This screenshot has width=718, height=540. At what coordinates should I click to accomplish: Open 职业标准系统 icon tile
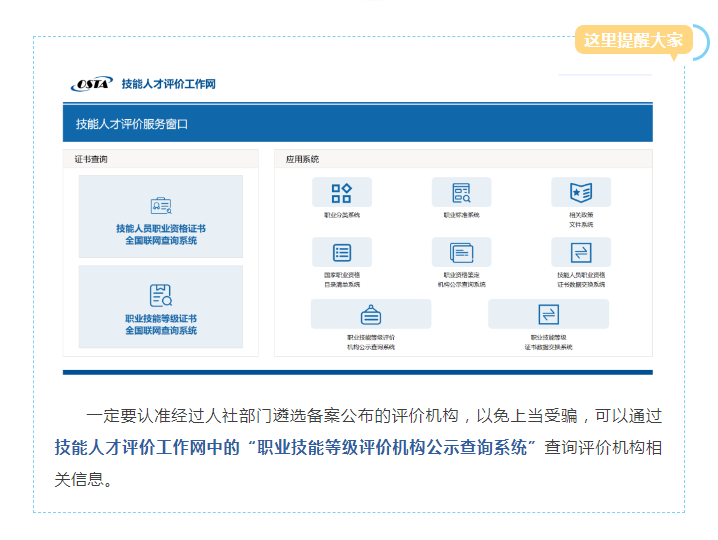click(x=461, y=193)
